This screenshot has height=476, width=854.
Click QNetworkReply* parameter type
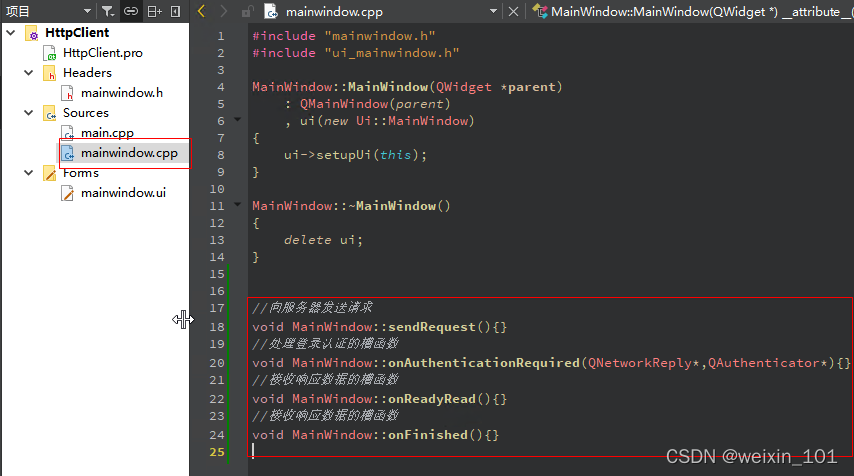643,363
